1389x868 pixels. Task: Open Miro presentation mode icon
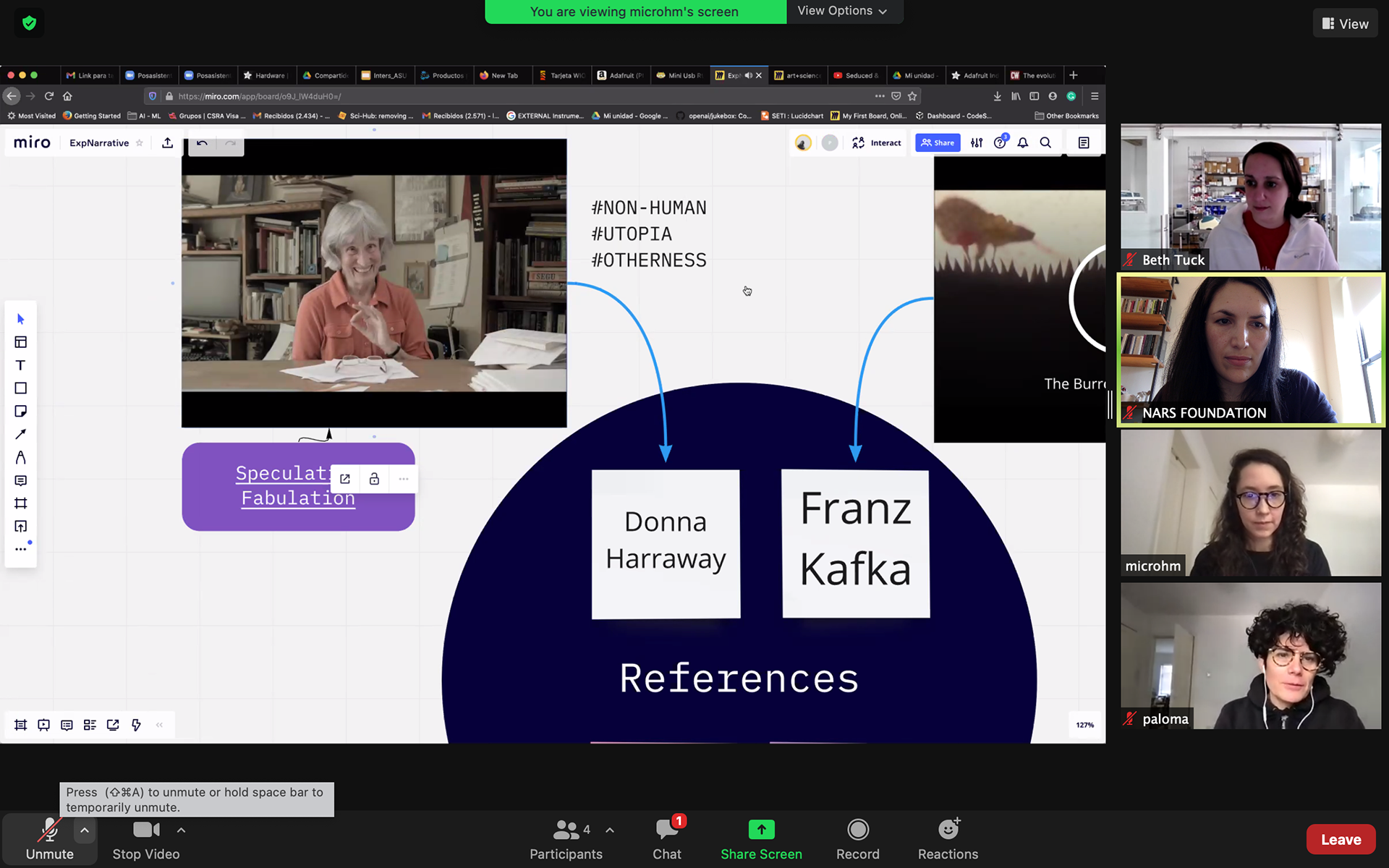(x=43, y=725)
